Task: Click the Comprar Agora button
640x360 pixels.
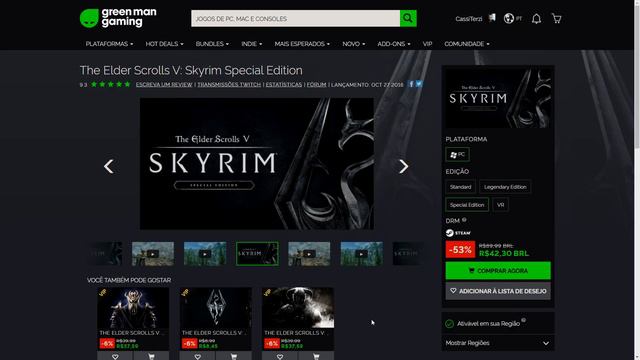Action: point(498,271)
